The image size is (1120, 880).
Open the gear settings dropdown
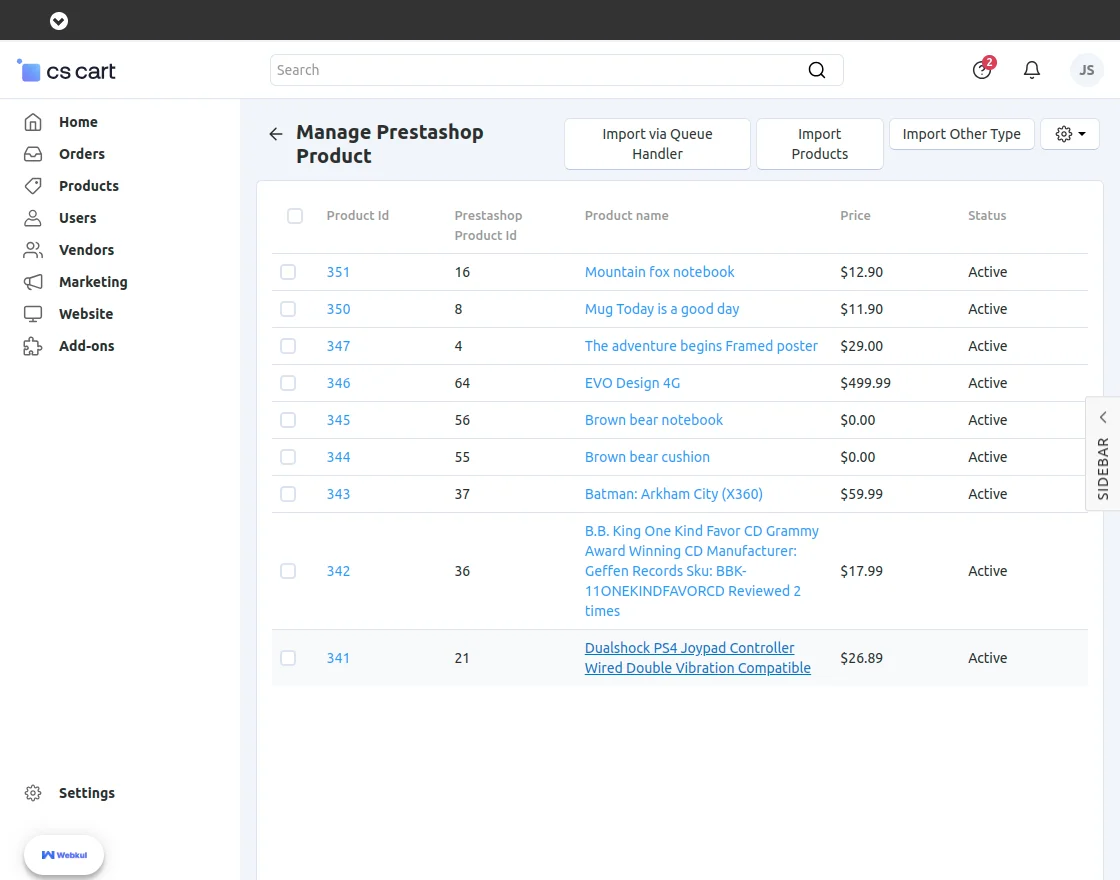(1069, 134)
